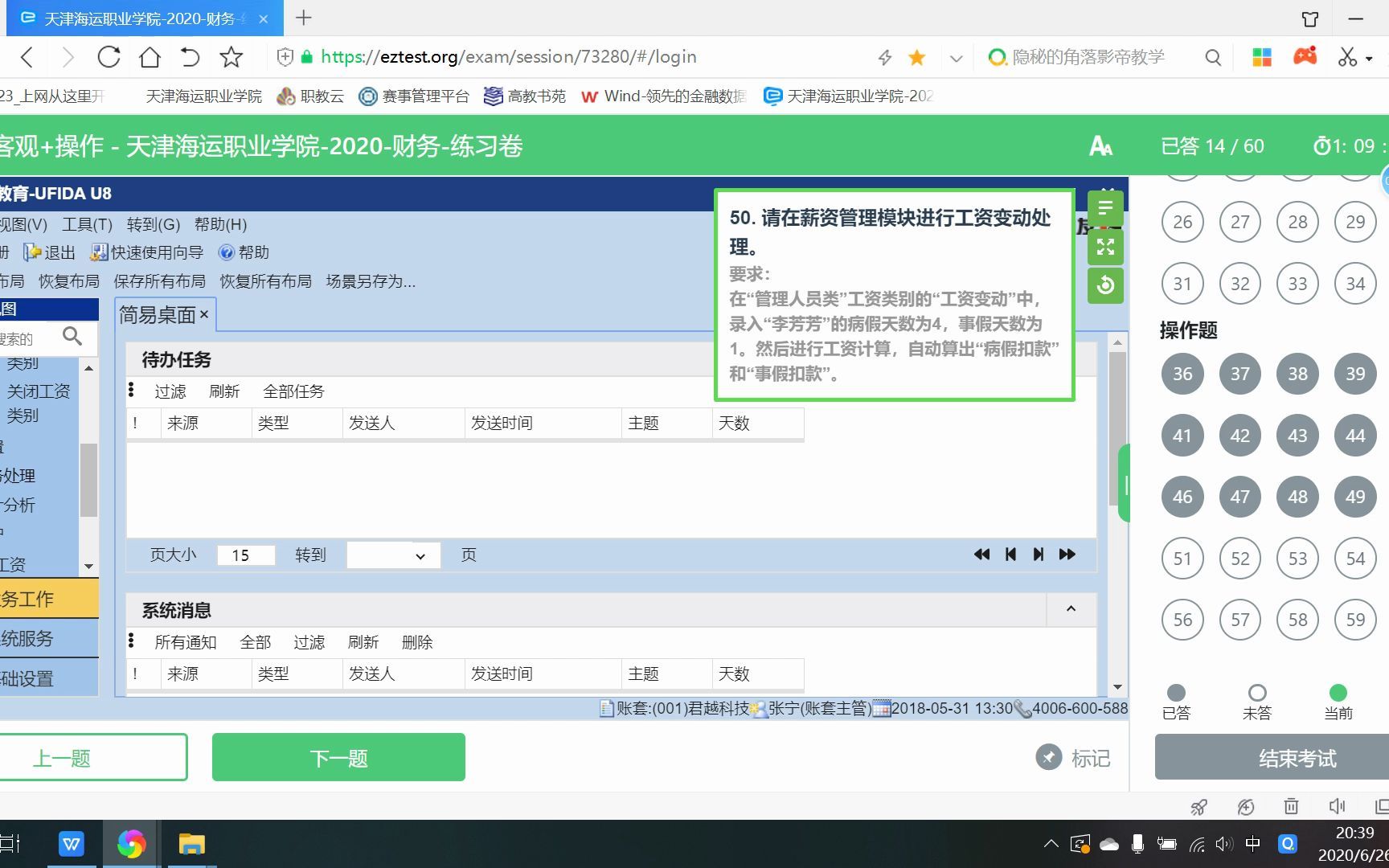Click 结束考试 button

1272,757
